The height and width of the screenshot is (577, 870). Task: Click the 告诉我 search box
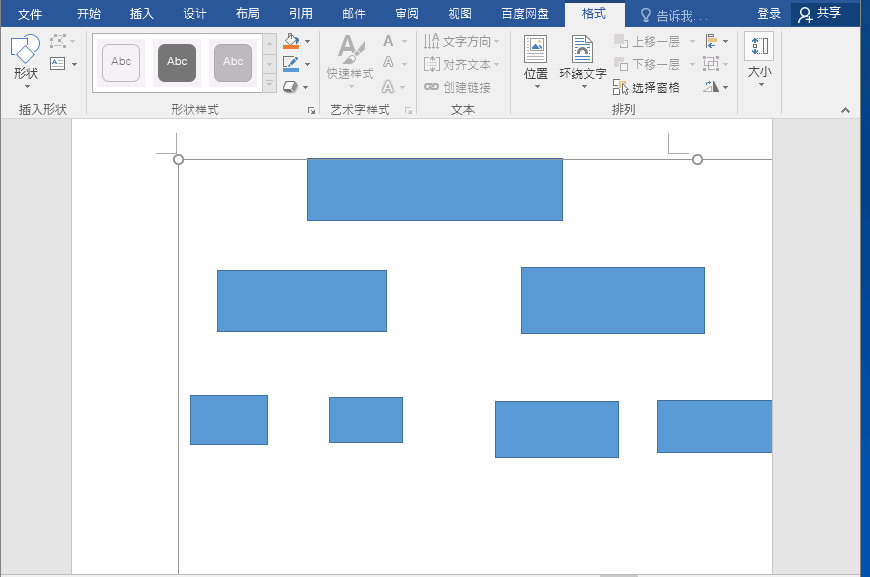click(675, 16)
